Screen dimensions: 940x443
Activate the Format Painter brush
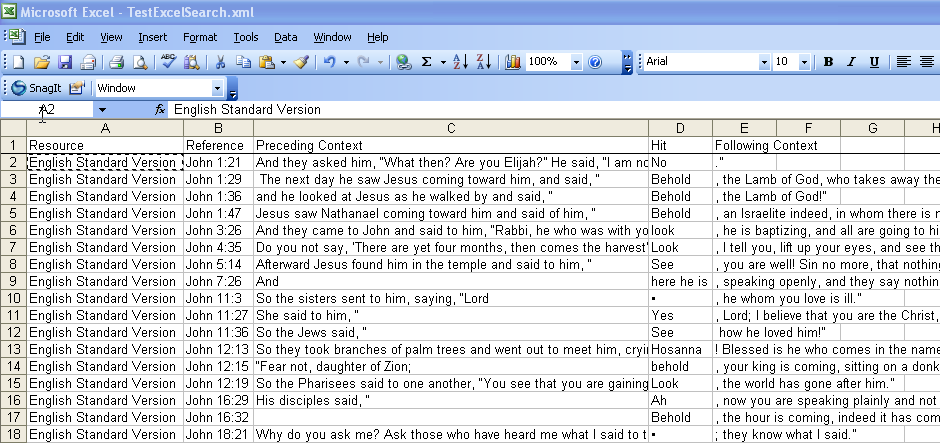(302, 62)
